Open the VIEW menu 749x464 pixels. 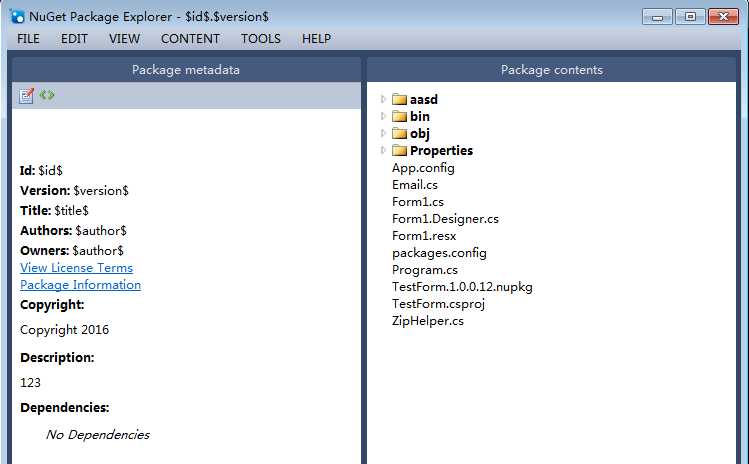(124, 39)
